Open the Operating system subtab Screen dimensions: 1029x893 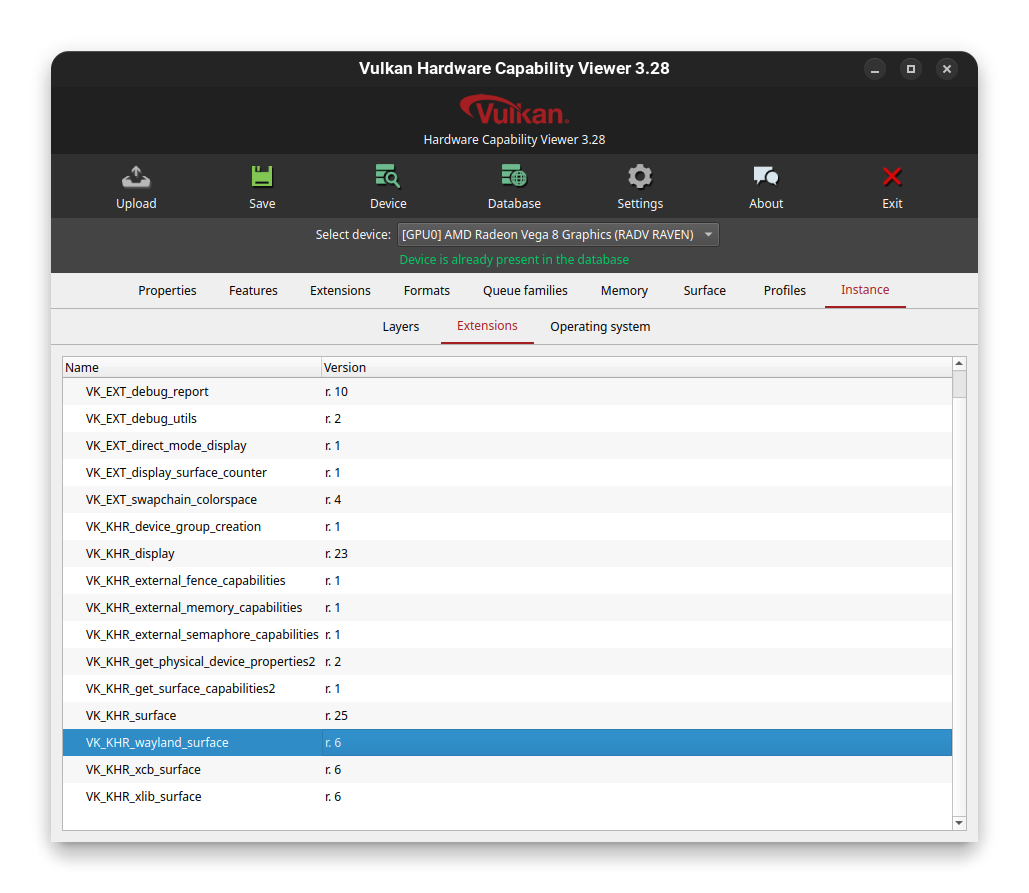click(600, 326)
